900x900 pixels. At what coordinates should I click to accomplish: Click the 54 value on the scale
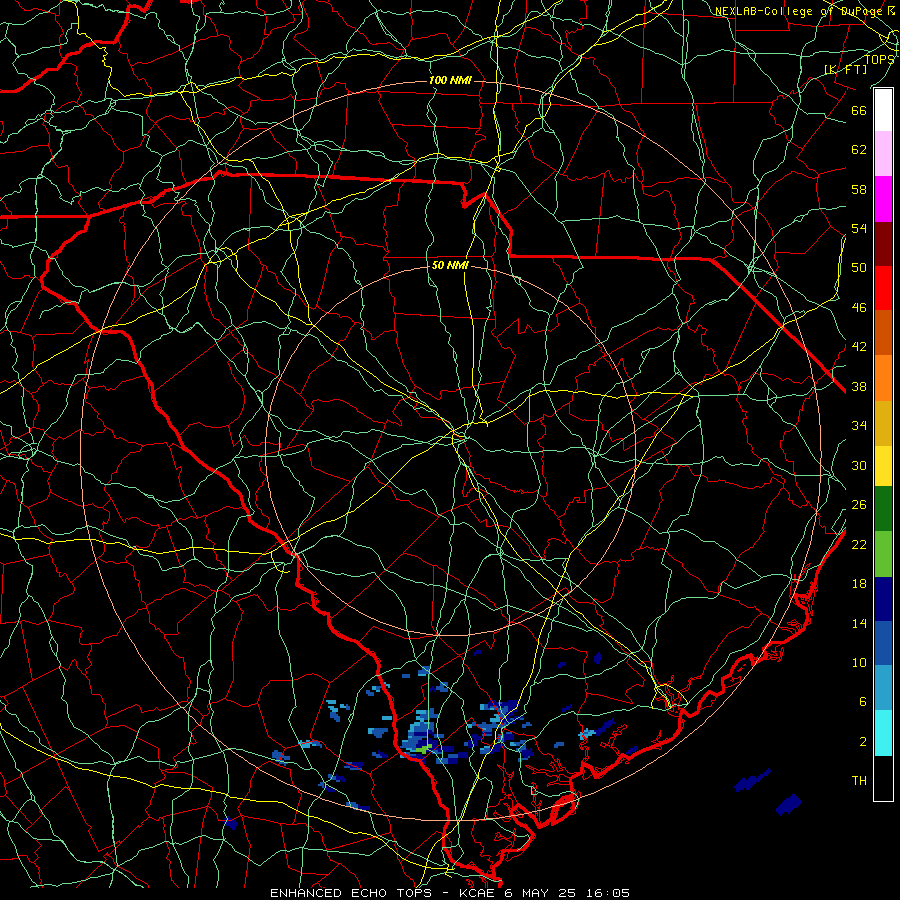[x=859, y=228]
